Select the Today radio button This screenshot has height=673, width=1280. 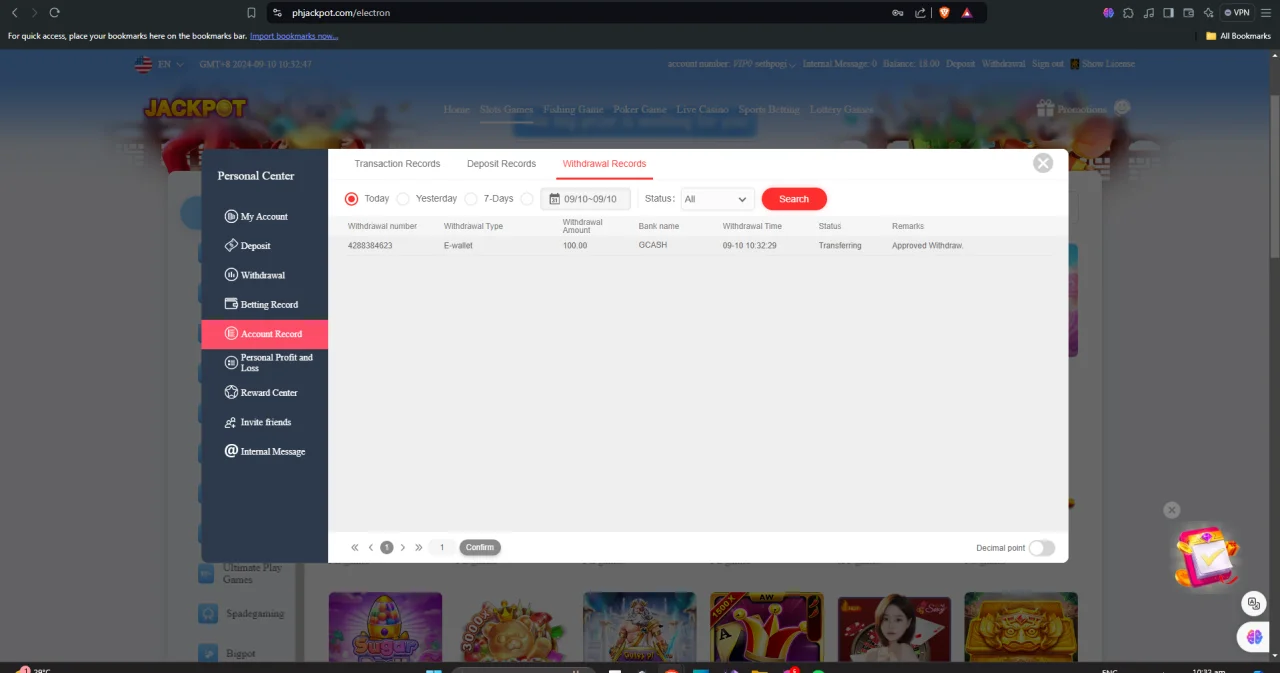351,199
